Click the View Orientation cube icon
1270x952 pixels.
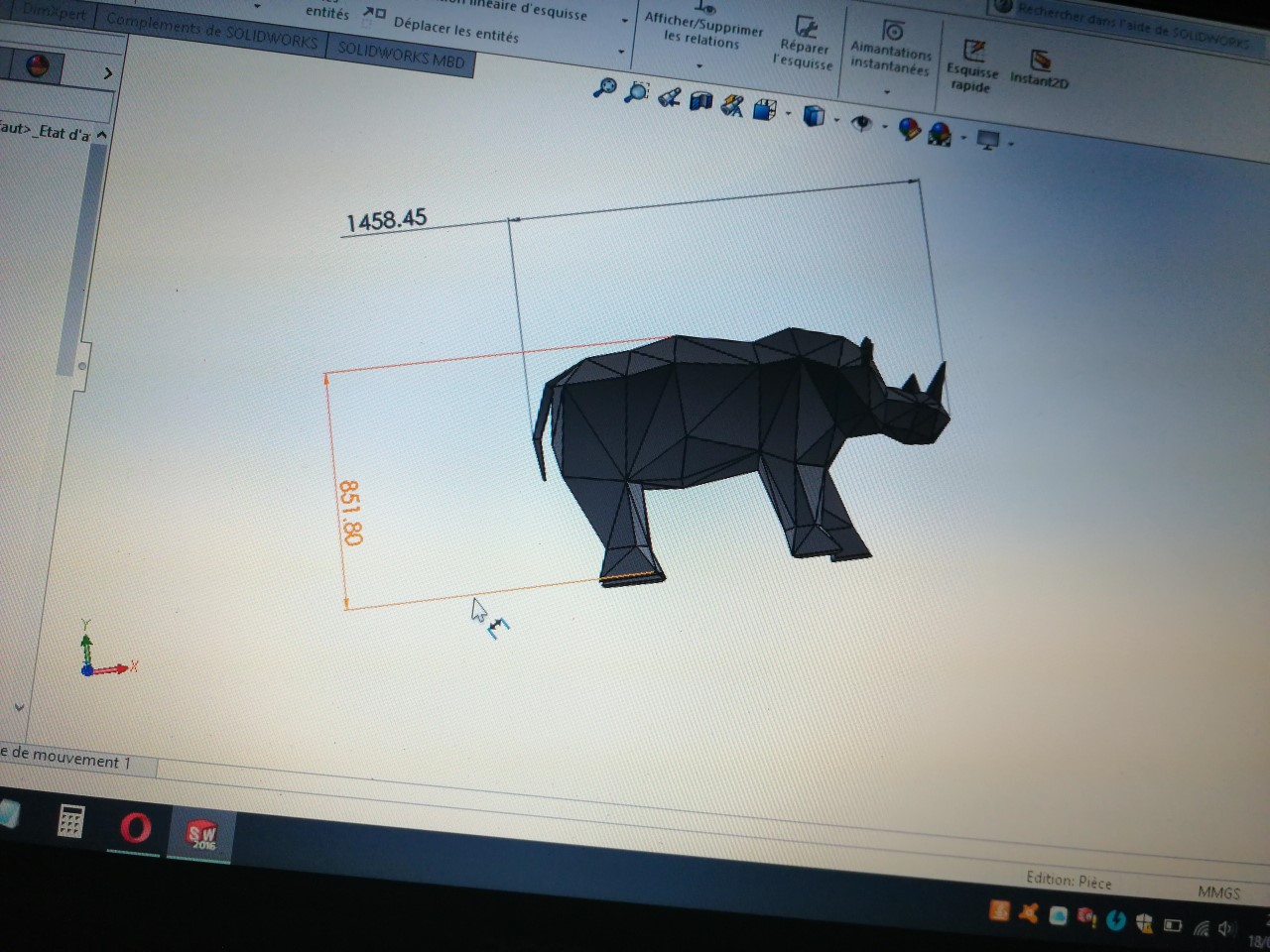tap(764, 109)
